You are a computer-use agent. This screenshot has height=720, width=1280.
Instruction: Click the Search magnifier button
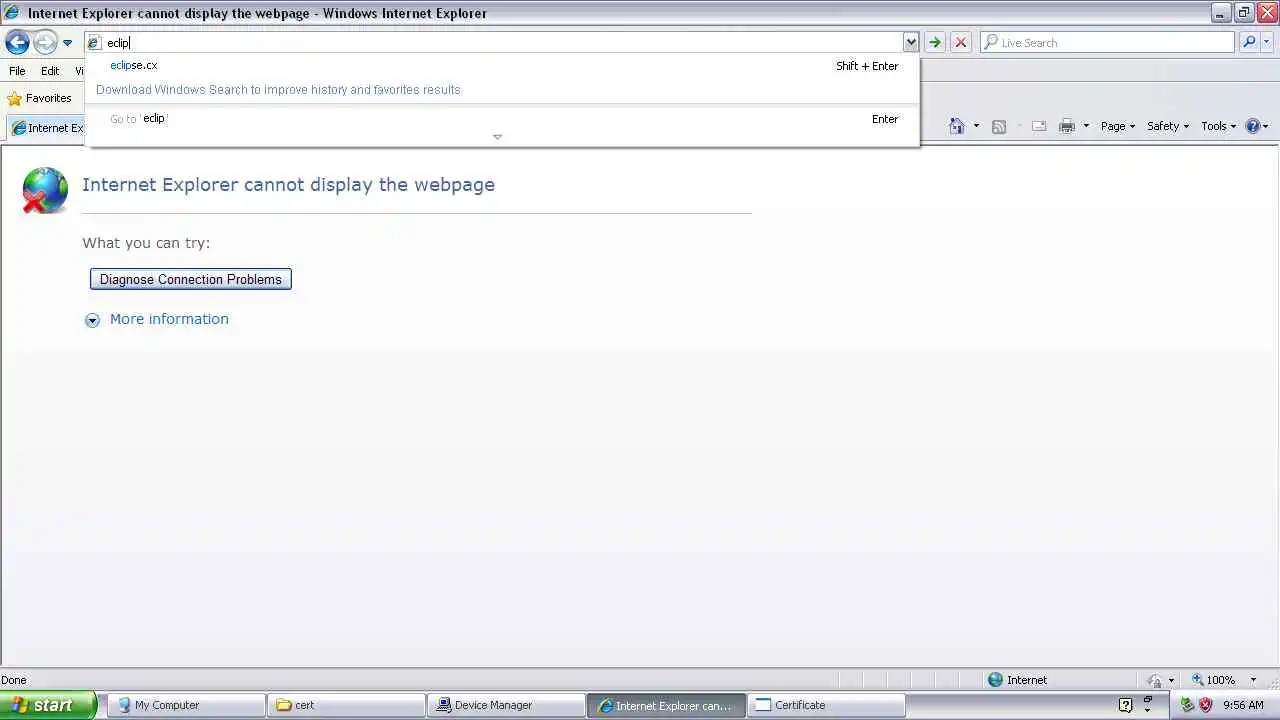[1249, 42]
